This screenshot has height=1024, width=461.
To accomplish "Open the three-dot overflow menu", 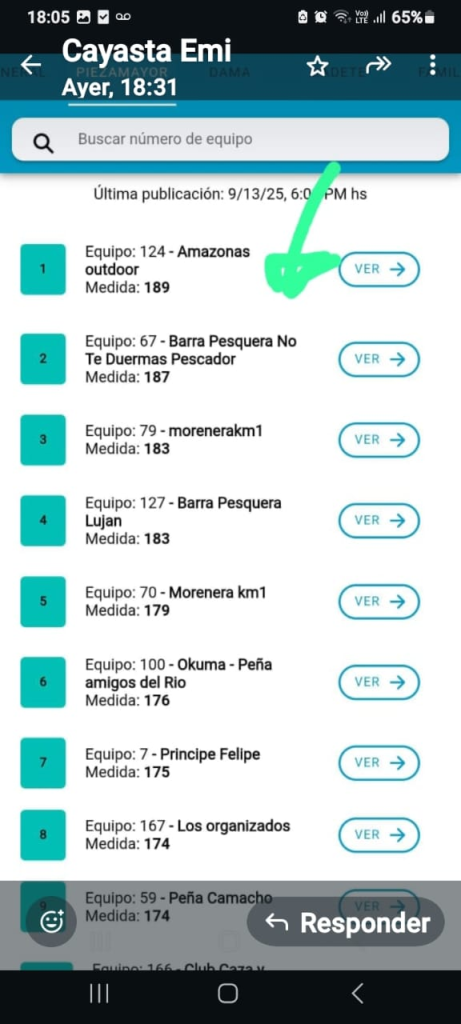I will 433,65.
